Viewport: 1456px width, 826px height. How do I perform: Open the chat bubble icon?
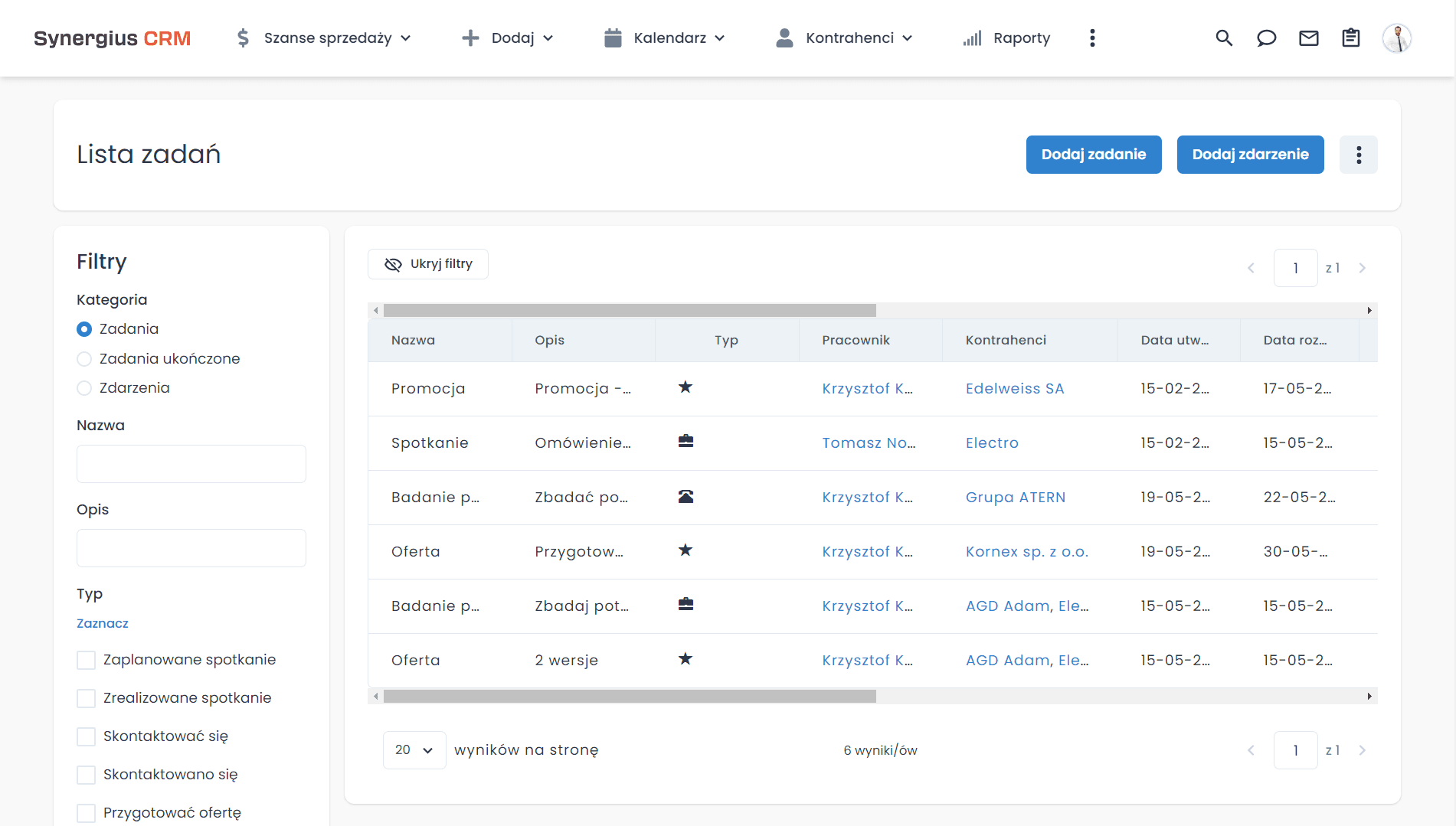(x=1266, y=38)
